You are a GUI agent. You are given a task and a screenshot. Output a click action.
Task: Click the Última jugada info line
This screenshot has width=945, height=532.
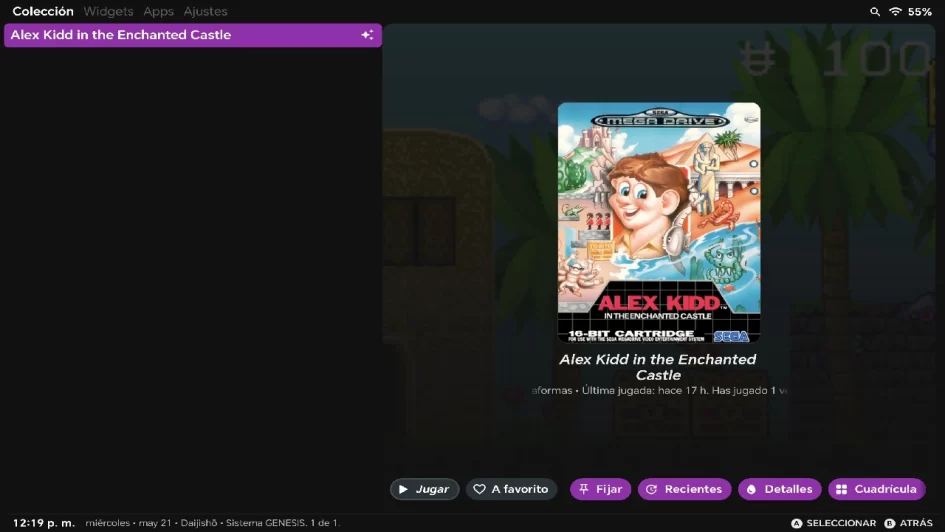click(x=659, y=390)
